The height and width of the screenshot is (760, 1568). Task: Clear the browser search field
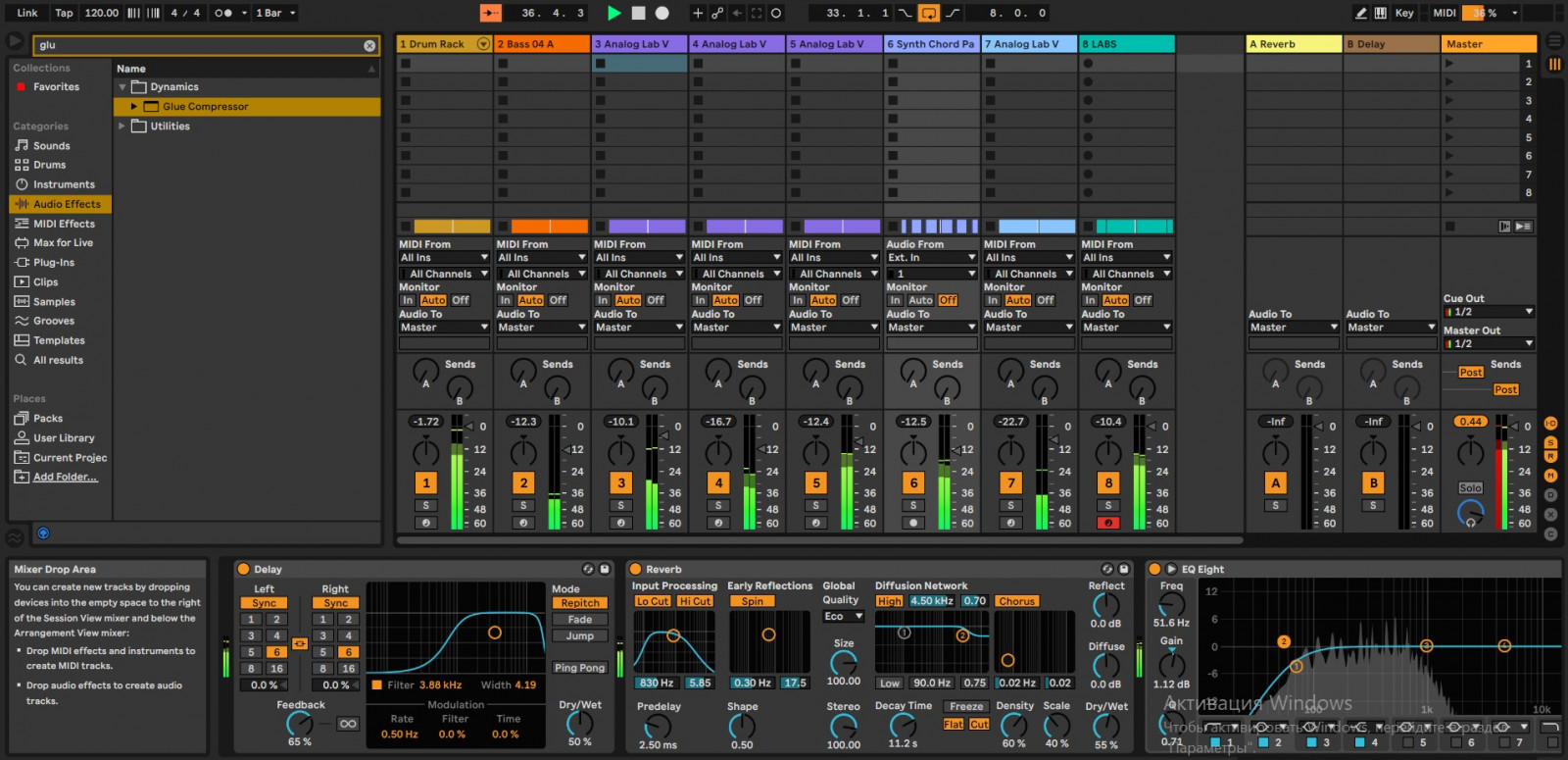point(369,45)
